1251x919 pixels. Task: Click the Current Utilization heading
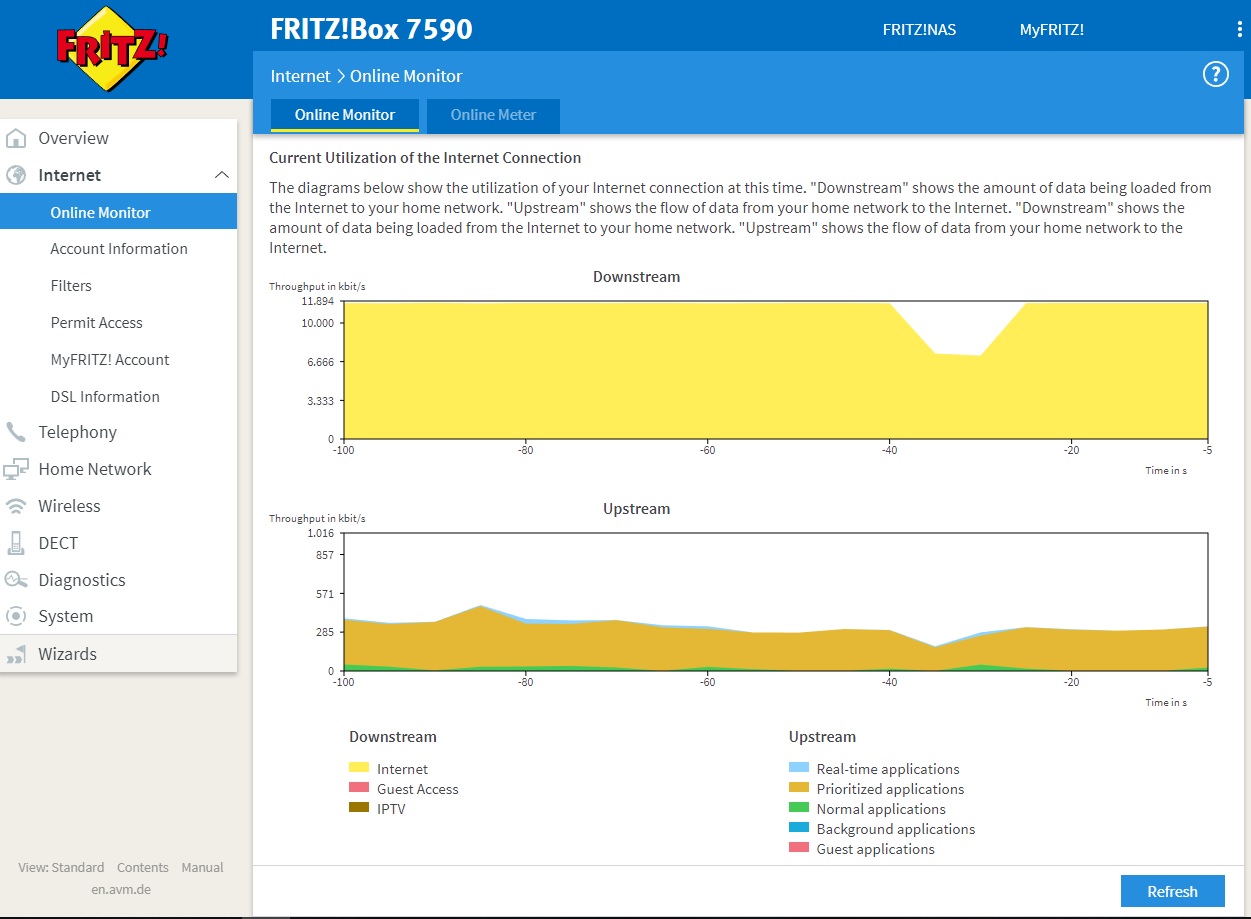click(425, 158)
